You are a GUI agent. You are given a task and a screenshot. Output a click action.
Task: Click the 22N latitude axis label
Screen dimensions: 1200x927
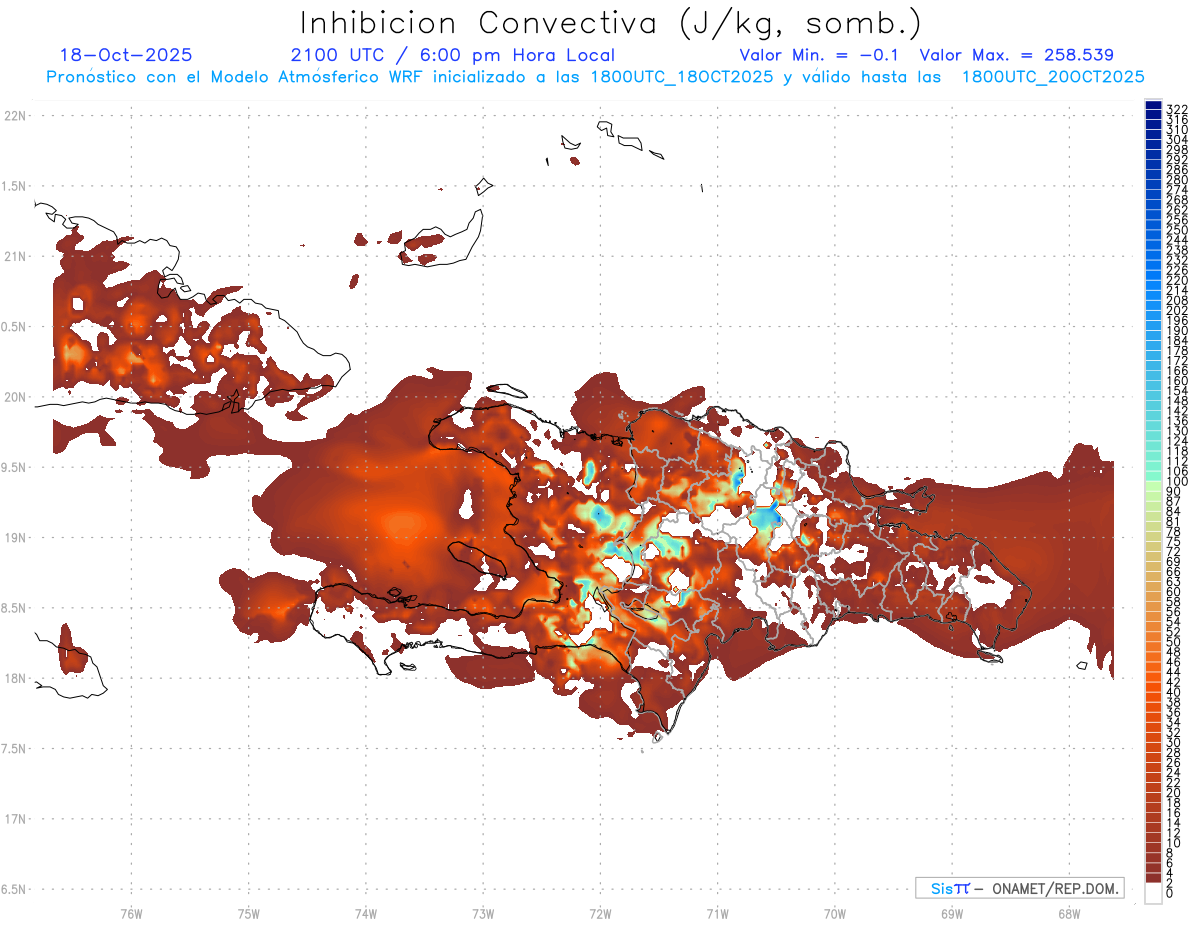coord(15,116)
